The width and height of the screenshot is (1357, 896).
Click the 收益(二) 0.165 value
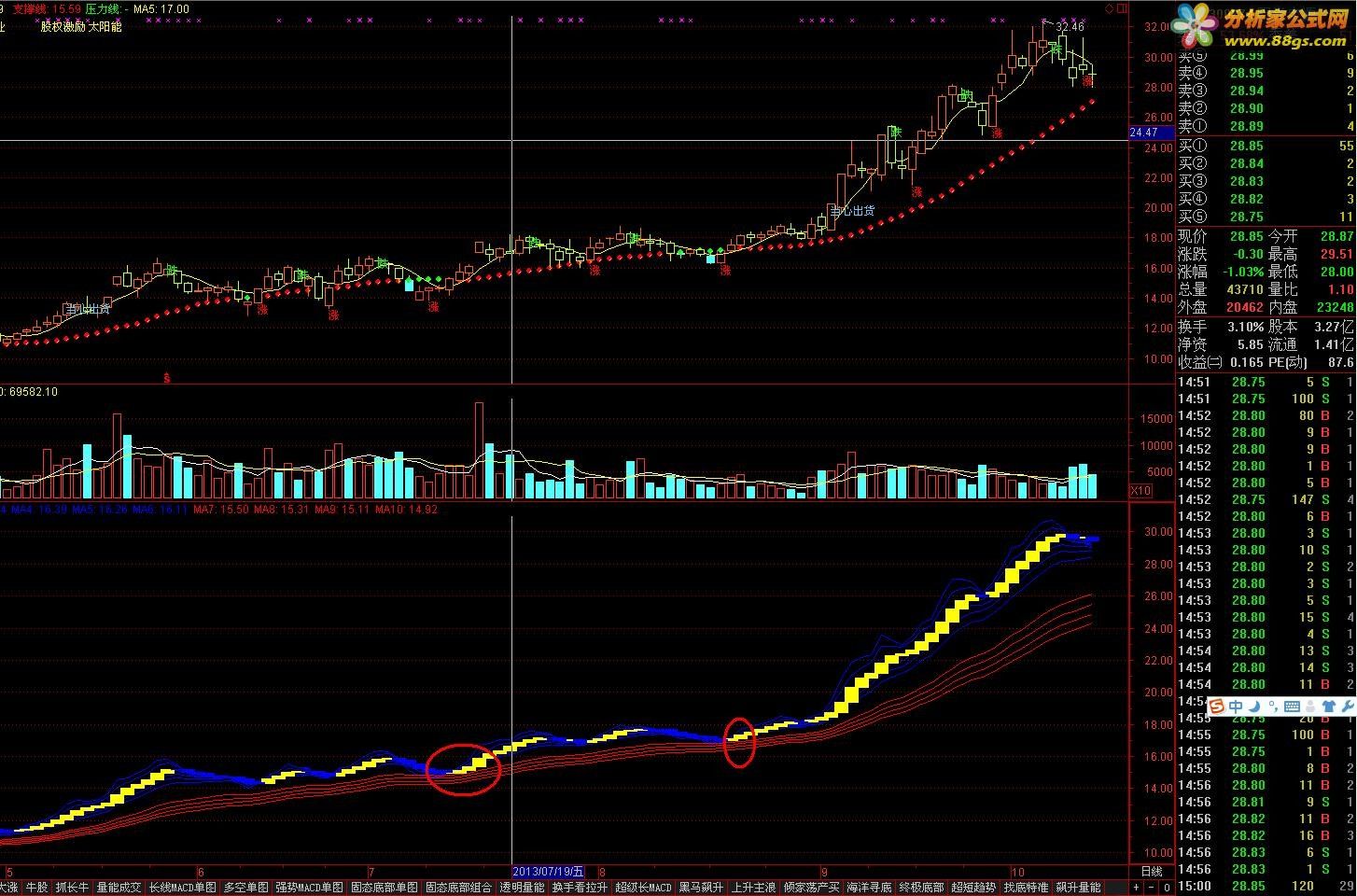[1247, 362]
